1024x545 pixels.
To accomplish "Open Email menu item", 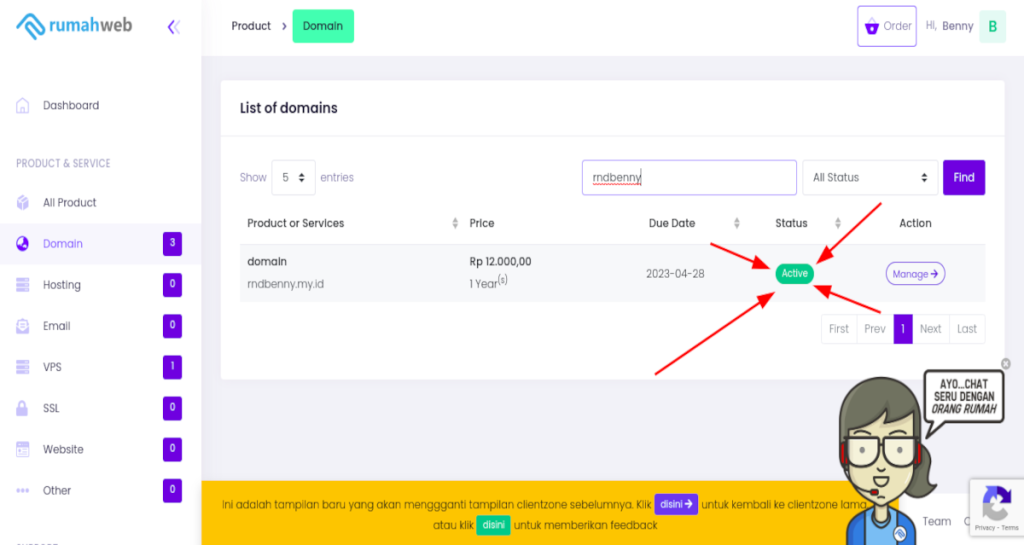I will pyautogui.click(x=57, y=326).
